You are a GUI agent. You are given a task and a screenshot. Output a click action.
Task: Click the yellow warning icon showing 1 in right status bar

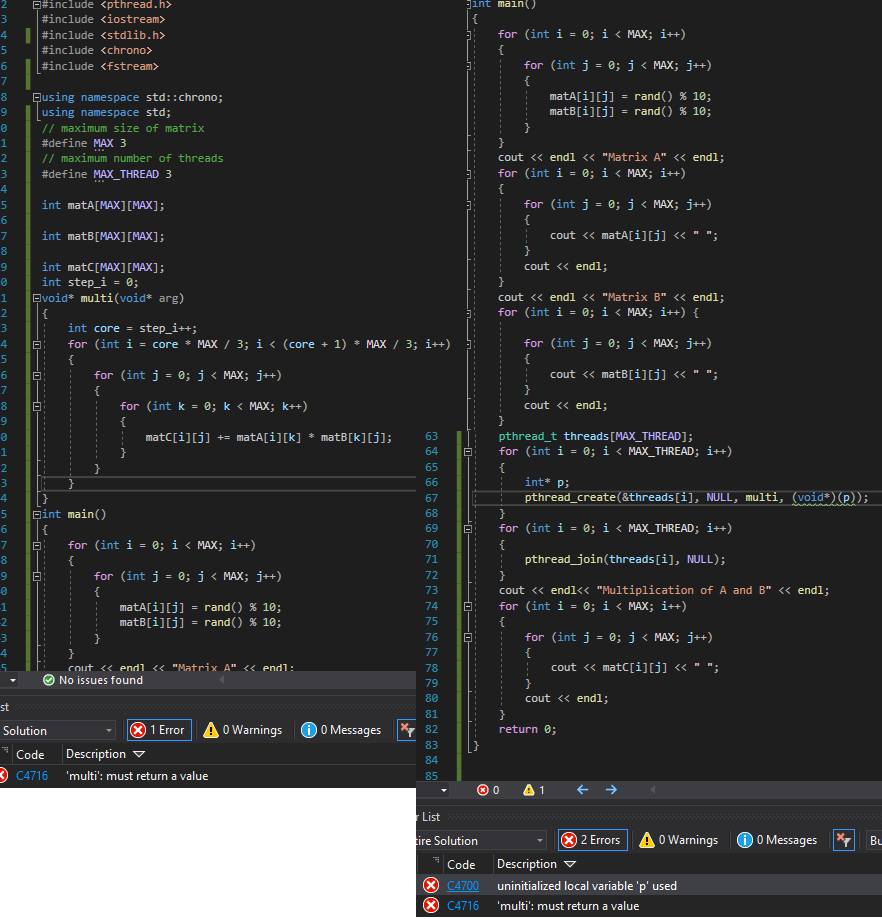529,790
